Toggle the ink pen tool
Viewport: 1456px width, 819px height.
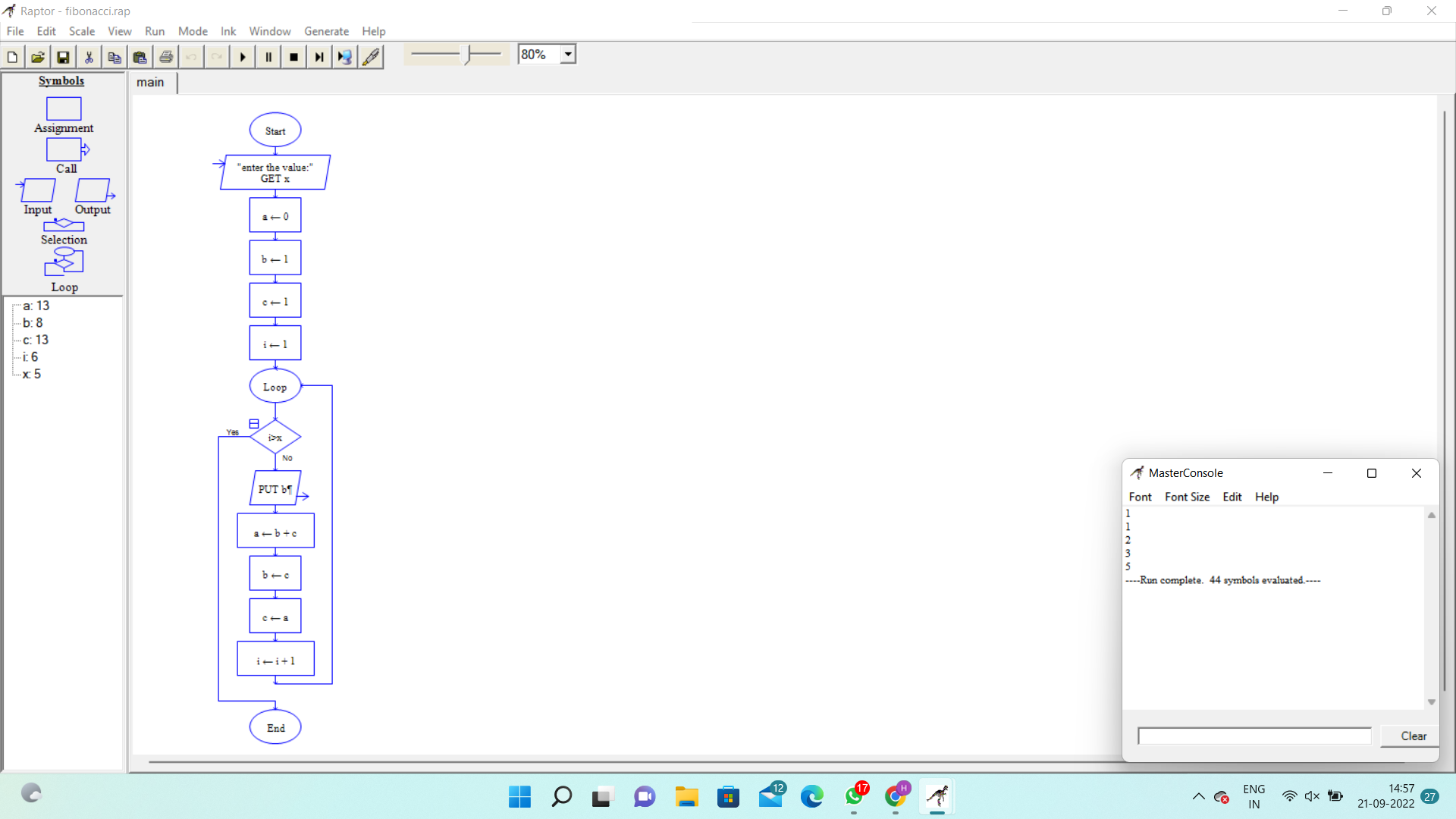click(371, 57)
